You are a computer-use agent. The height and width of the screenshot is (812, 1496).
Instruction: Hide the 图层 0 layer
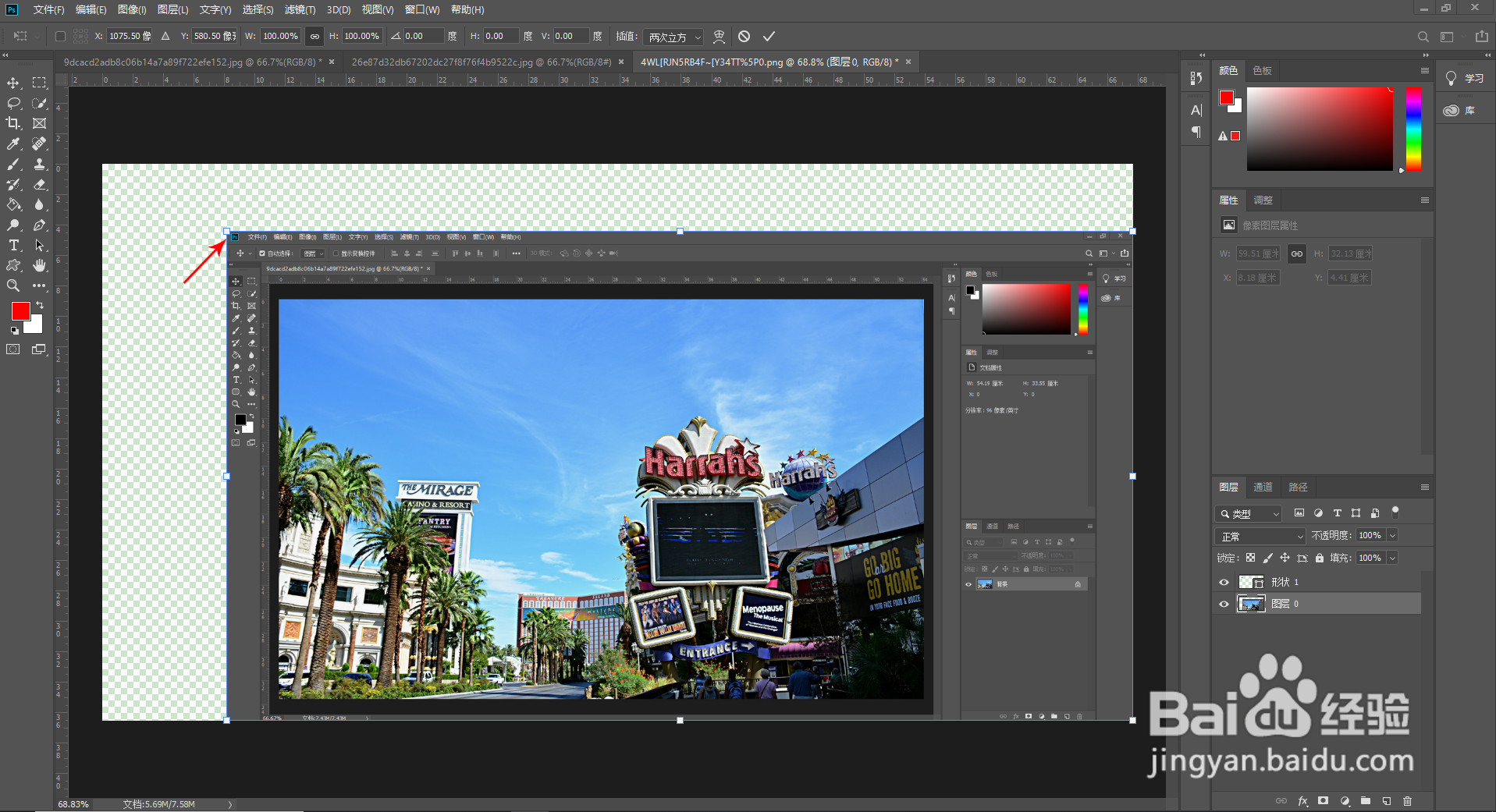(1224, 604)
